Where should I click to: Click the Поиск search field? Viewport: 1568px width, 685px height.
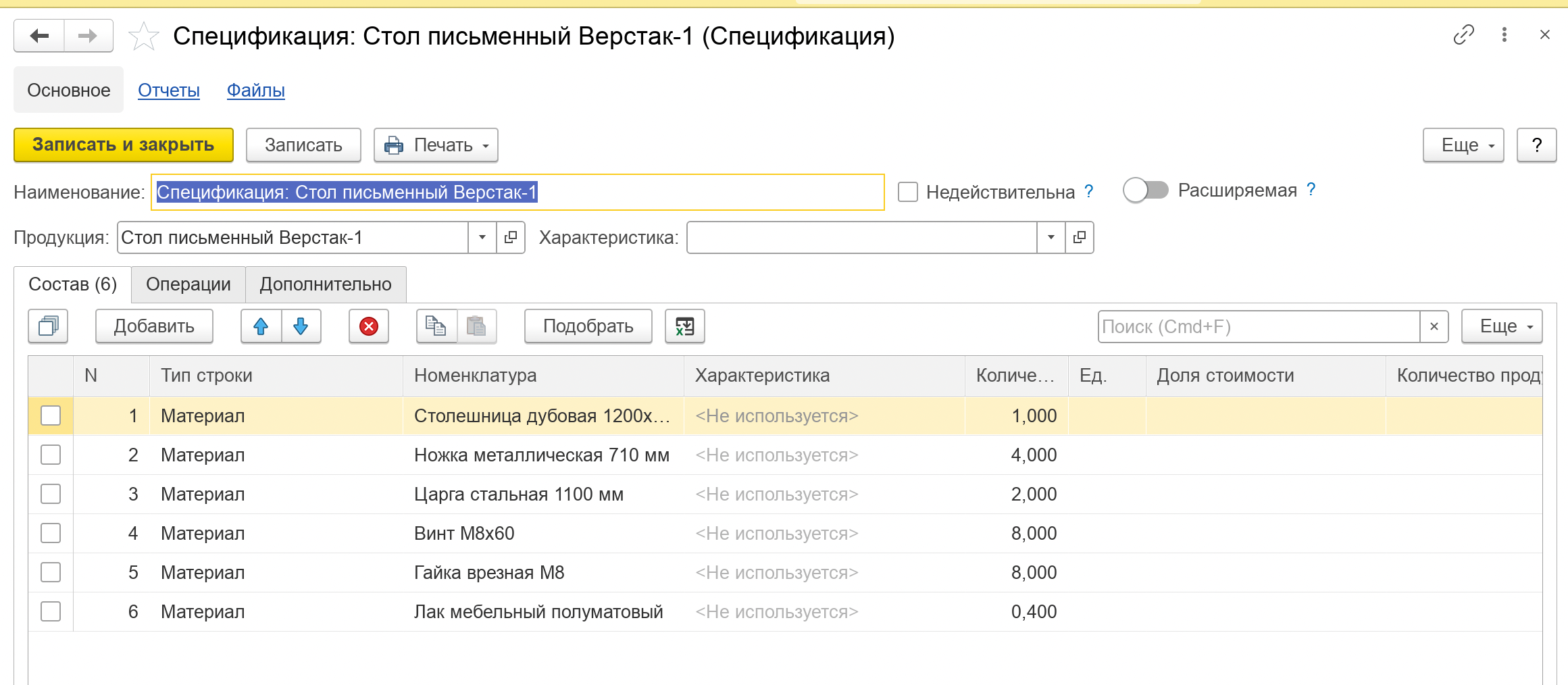[1259, 326]
